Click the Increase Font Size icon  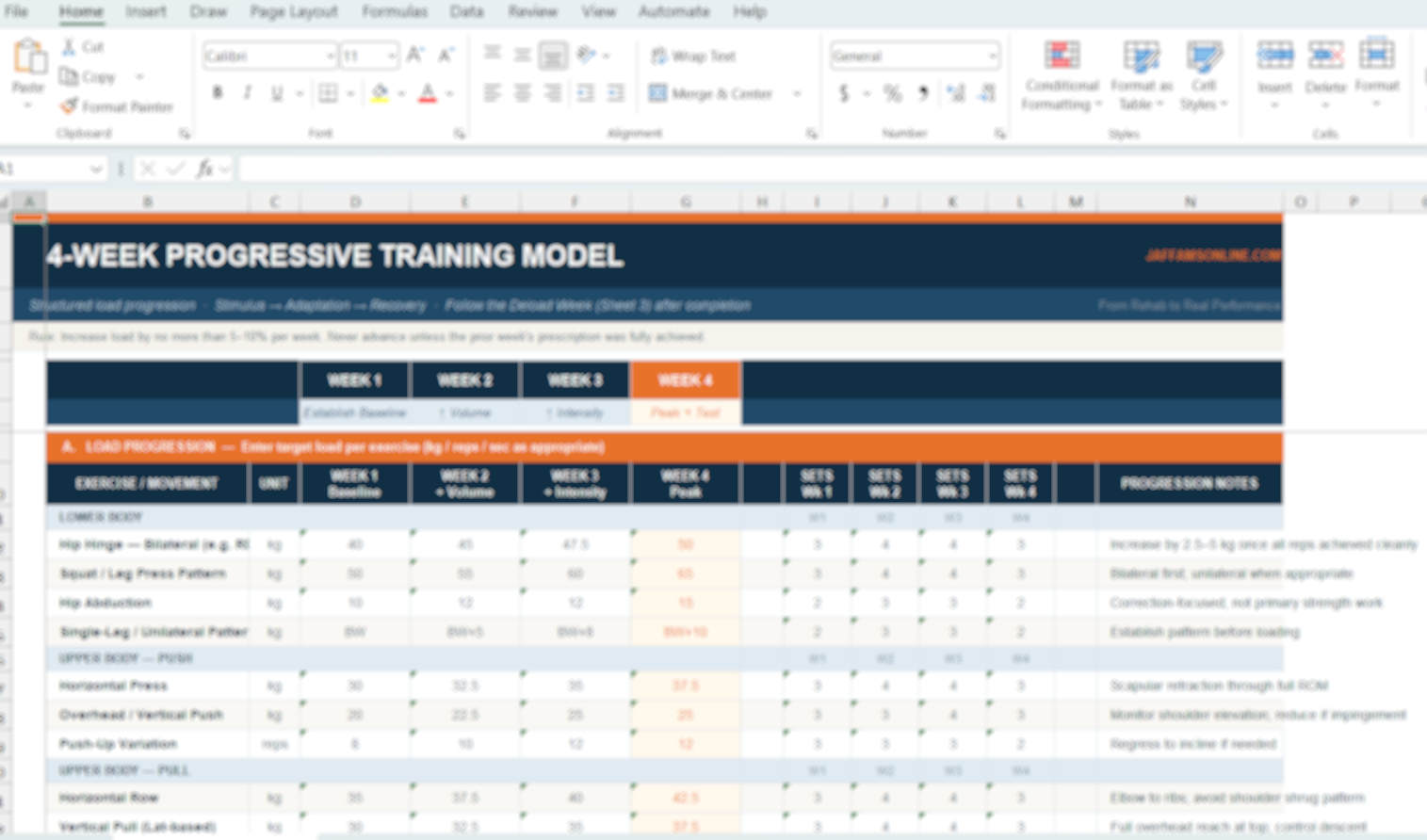click(414, 56)
